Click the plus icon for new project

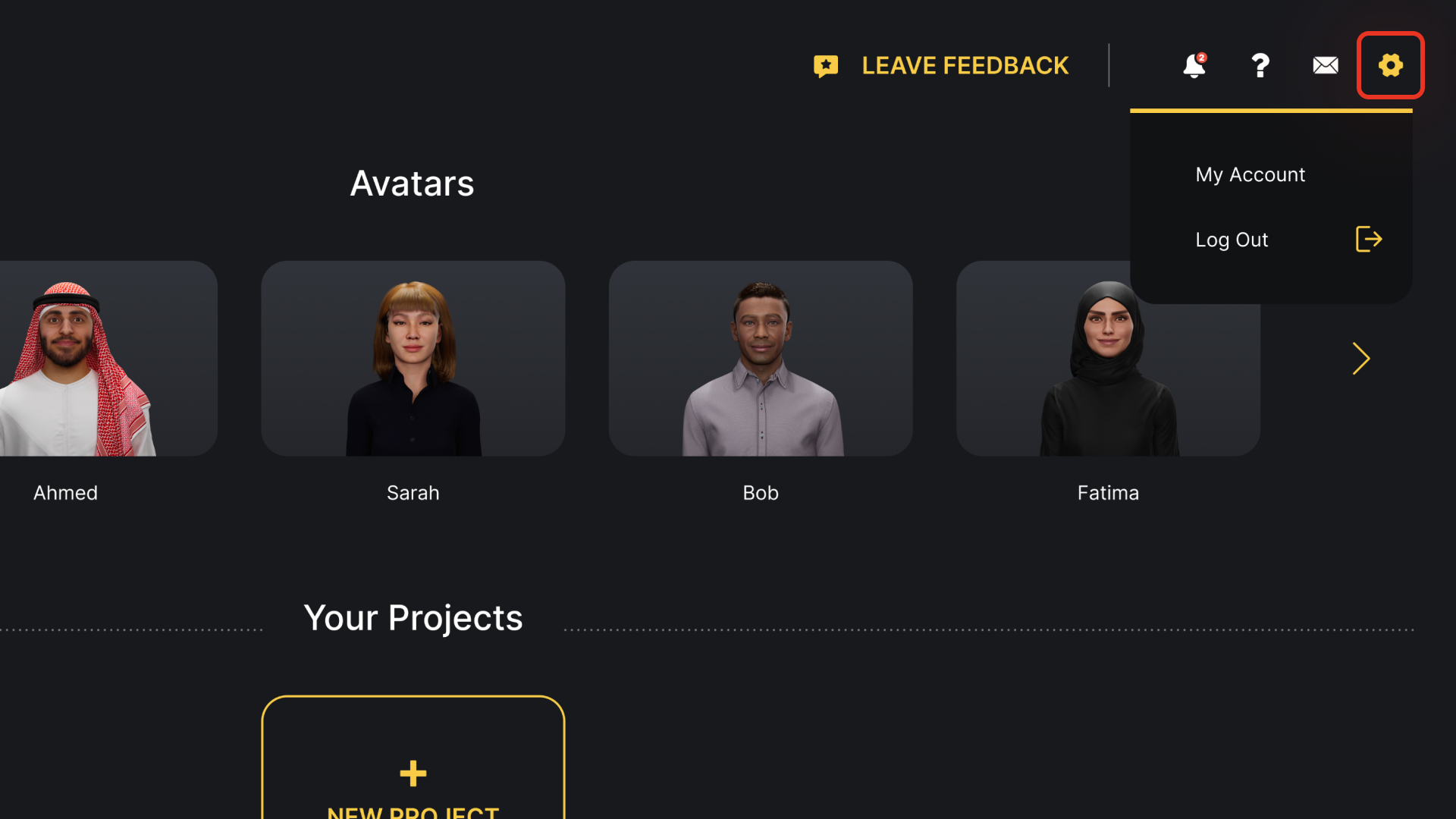[x=413, y=773]
